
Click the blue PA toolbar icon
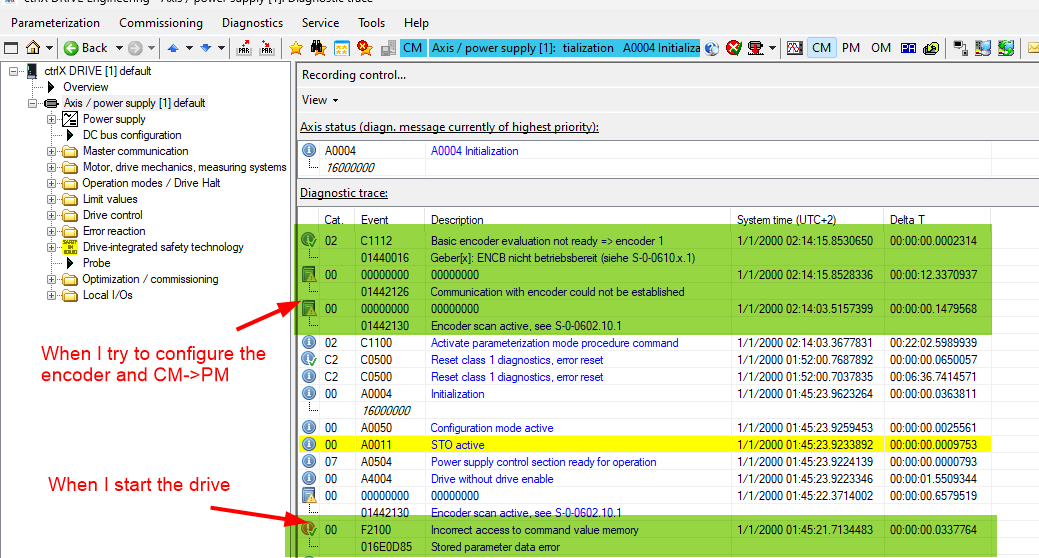[x=908, y=47]
